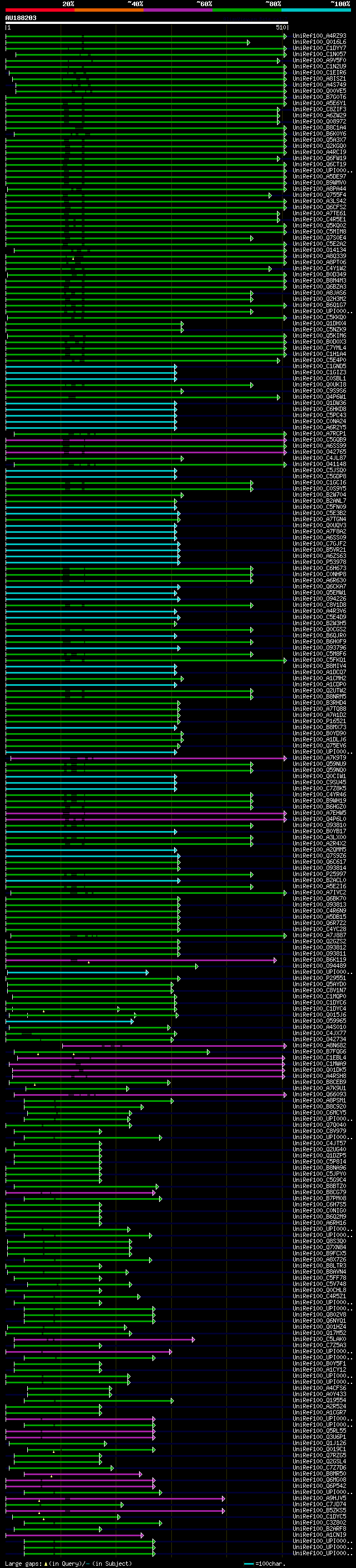Screen dimensions: 356x1568
Task: Select the UniRef100_Q6FW19 label
Action: pyautogui.click(x=319, y=159)
